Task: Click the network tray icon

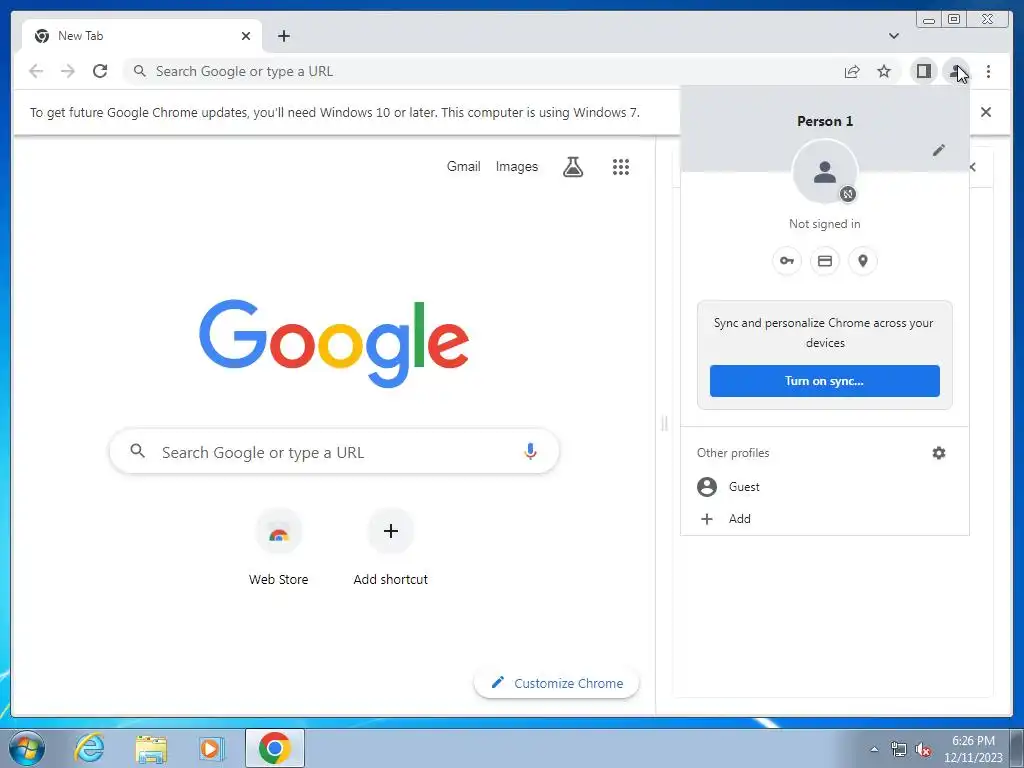Action: 899,750
